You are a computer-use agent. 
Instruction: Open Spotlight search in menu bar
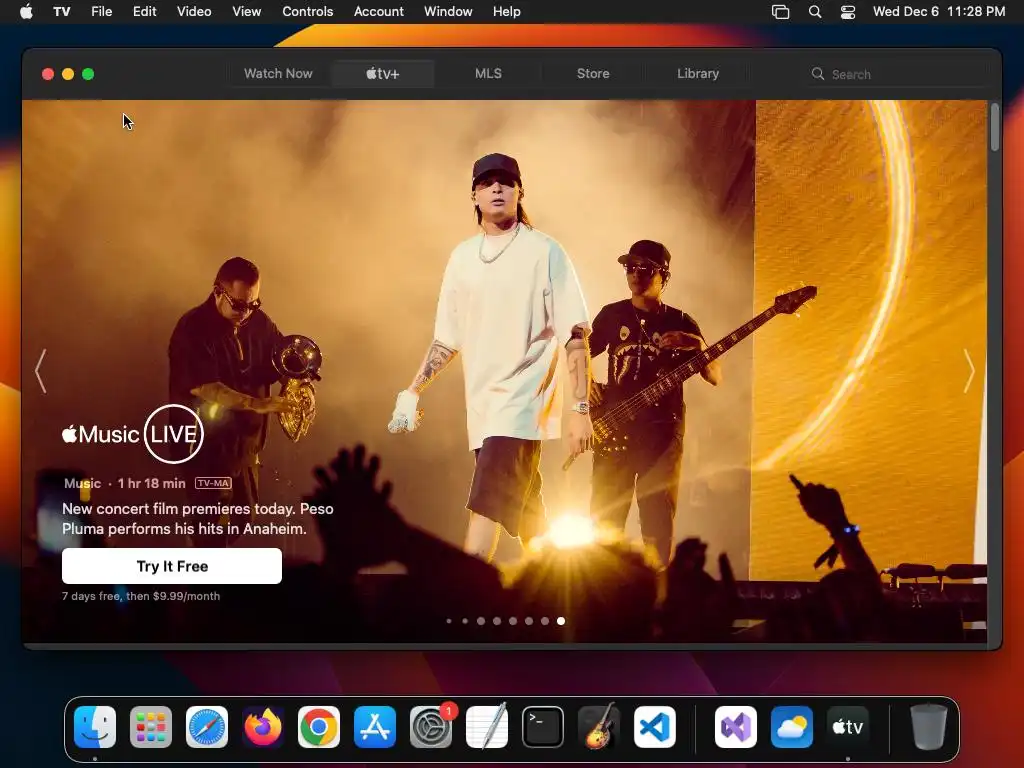815,11
